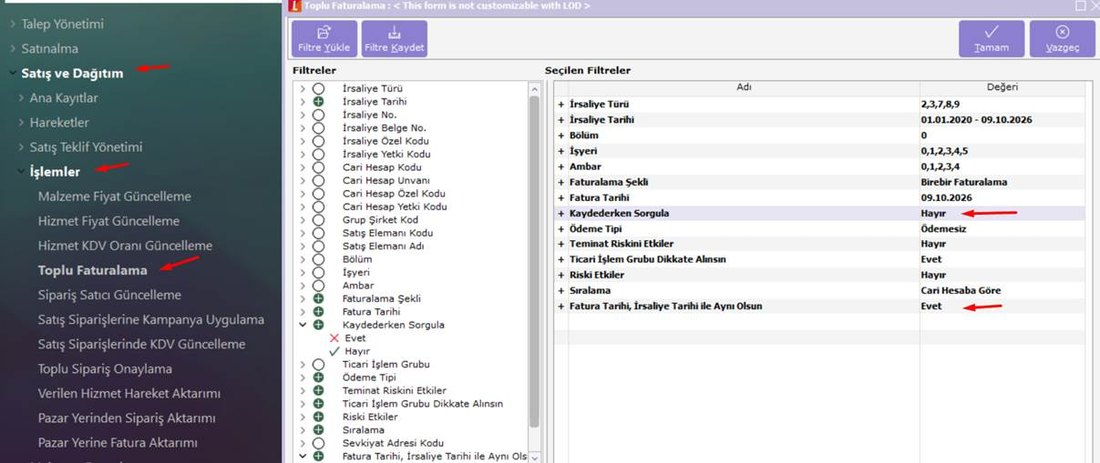Expand Fatura Tarihi row in Seçilen Filtreler
Screen dimensions: 1100x463
tap(561, 198)
